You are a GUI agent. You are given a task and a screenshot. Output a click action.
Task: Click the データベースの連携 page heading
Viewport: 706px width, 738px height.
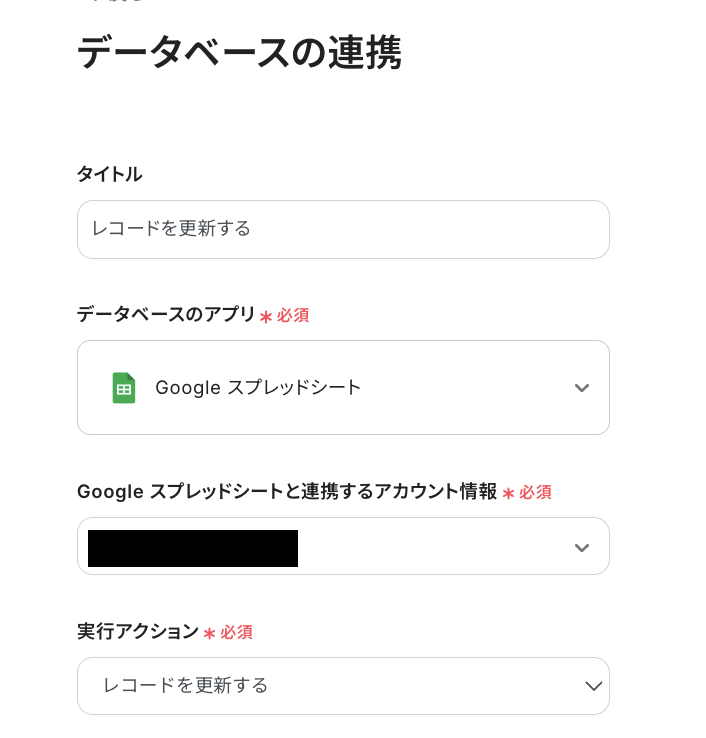(239, 53)
